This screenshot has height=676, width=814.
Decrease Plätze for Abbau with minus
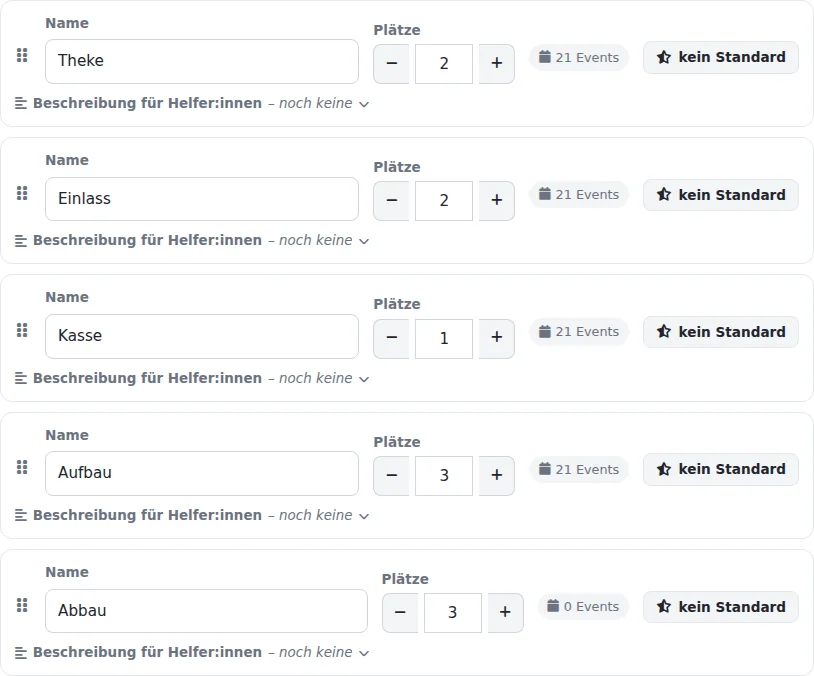pos(400,613)
